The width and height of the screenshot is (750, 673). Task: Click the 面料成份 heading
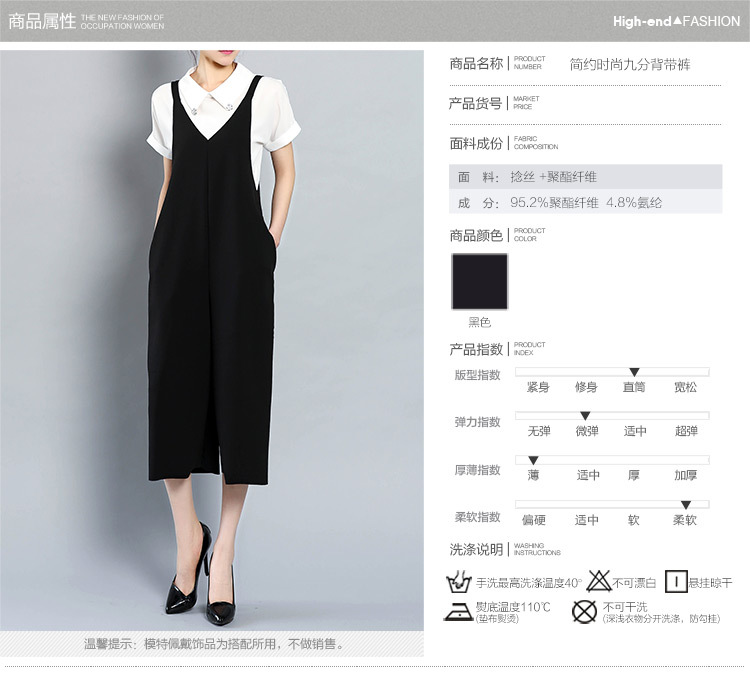(476, 143)
